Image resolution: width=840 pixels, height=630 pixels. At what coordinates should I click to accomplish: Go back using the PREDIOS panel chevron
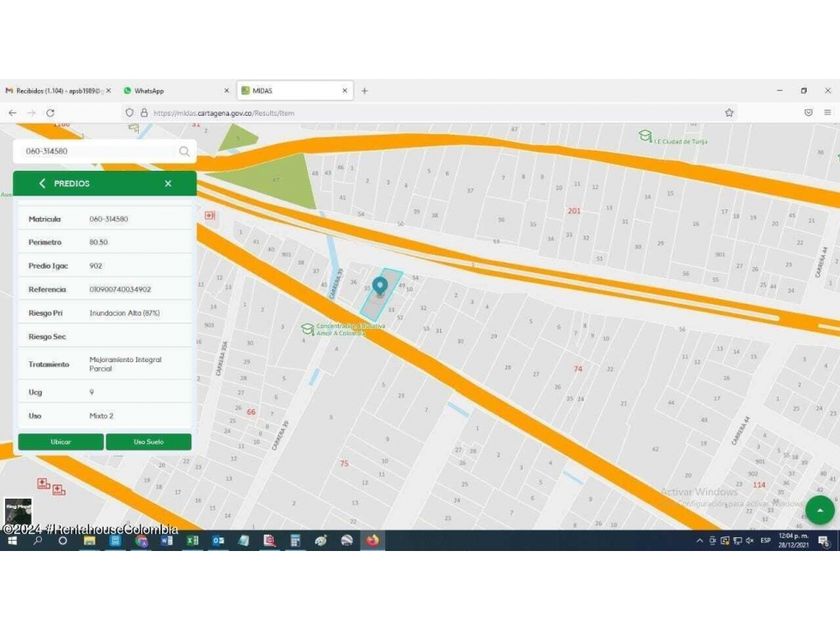42,183
